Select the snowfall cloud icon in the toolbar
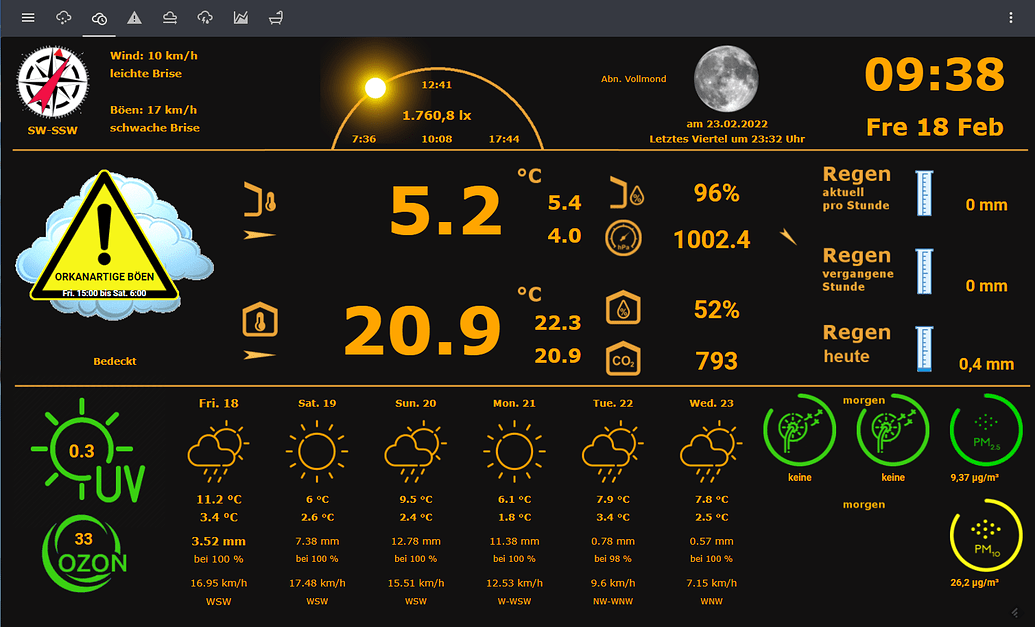This screenshot has height=627, width=1035. coord(63,18)
